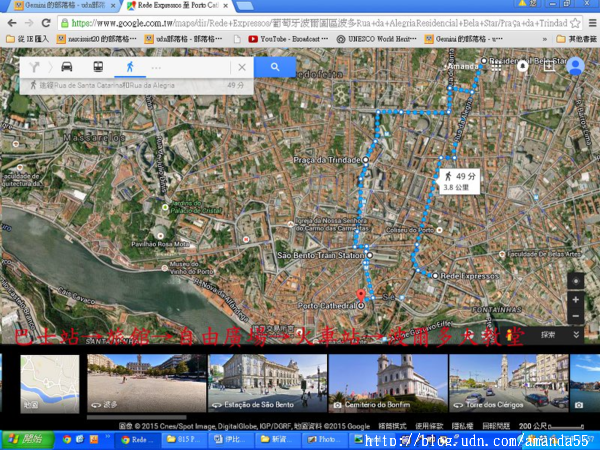Viewport: 600px width, 450px height.
Task: Click the browser forward arrow
Action: 29,23
